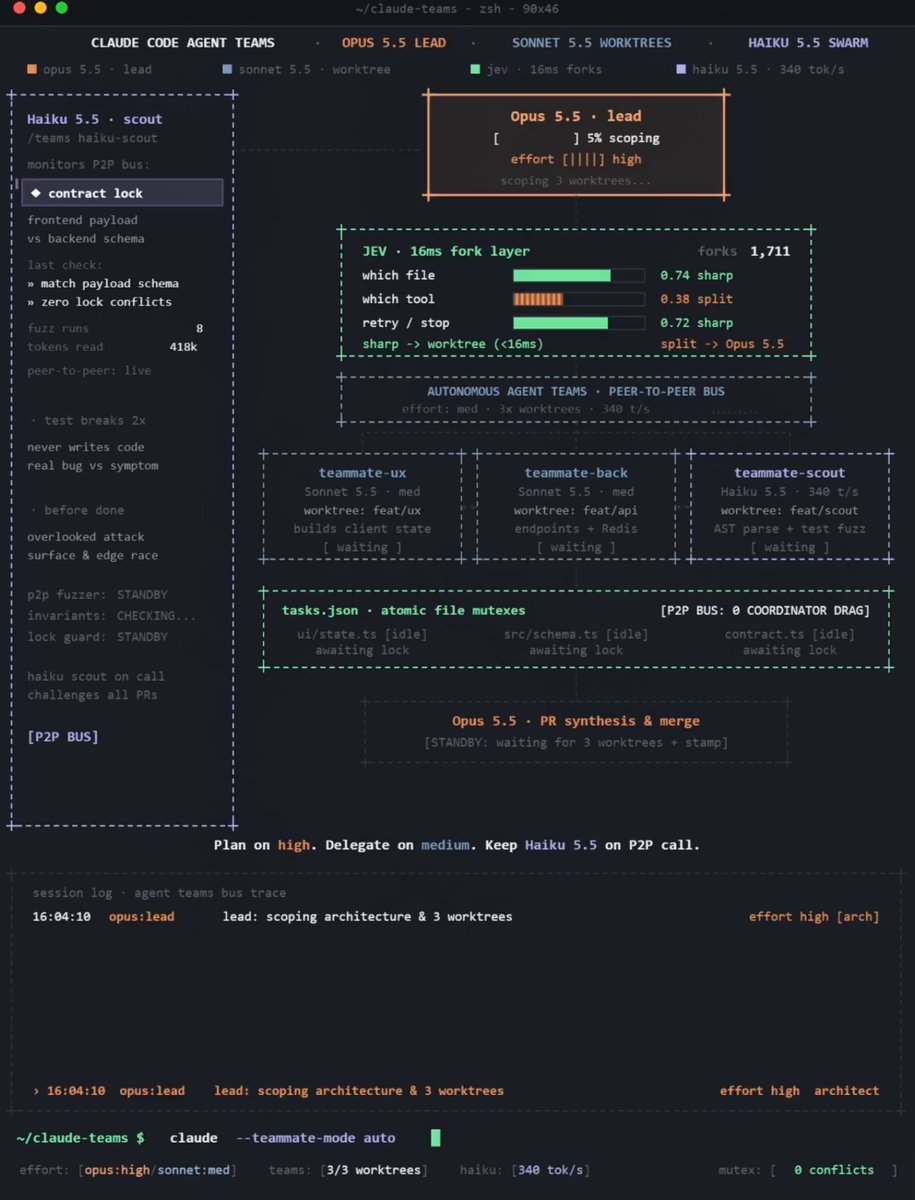The width and height of the screenshot is (915, 1200).
Task: Click "teams: [3/3 worktrees]" in the status bar
Action: pos(349,1170)
